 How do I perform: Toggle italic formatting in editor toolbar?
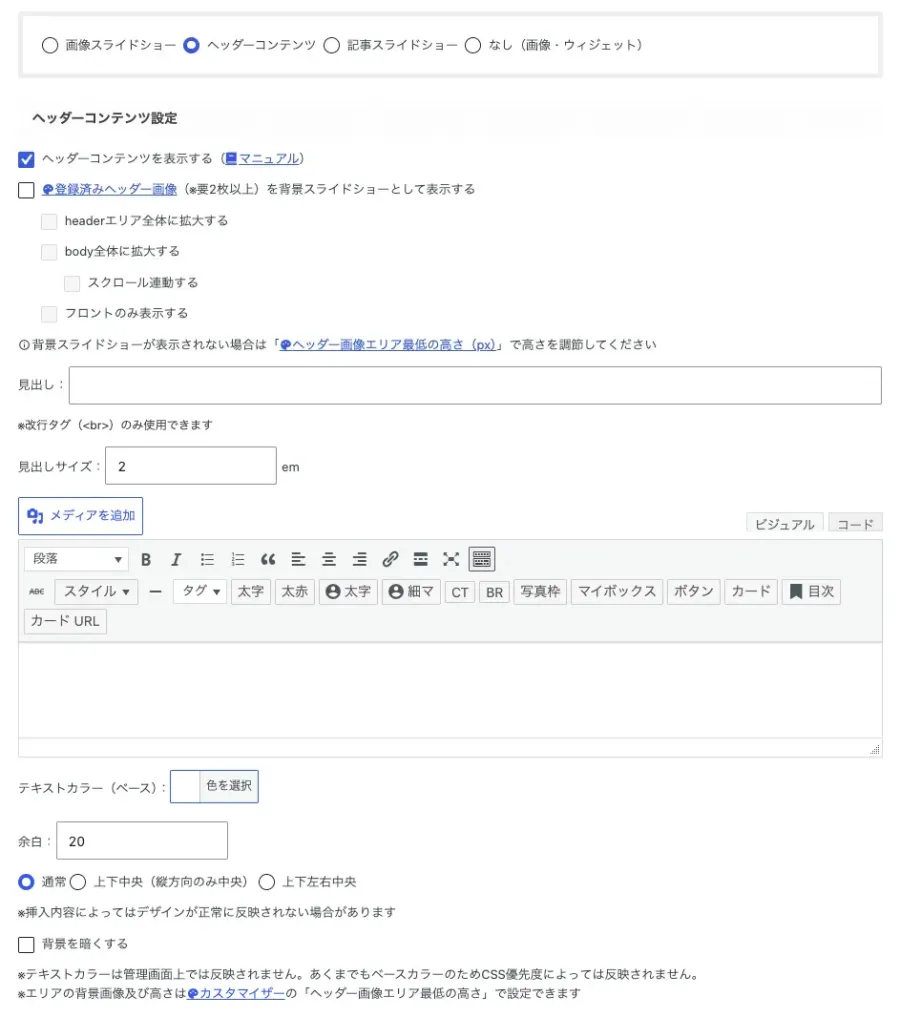(176, 559)
